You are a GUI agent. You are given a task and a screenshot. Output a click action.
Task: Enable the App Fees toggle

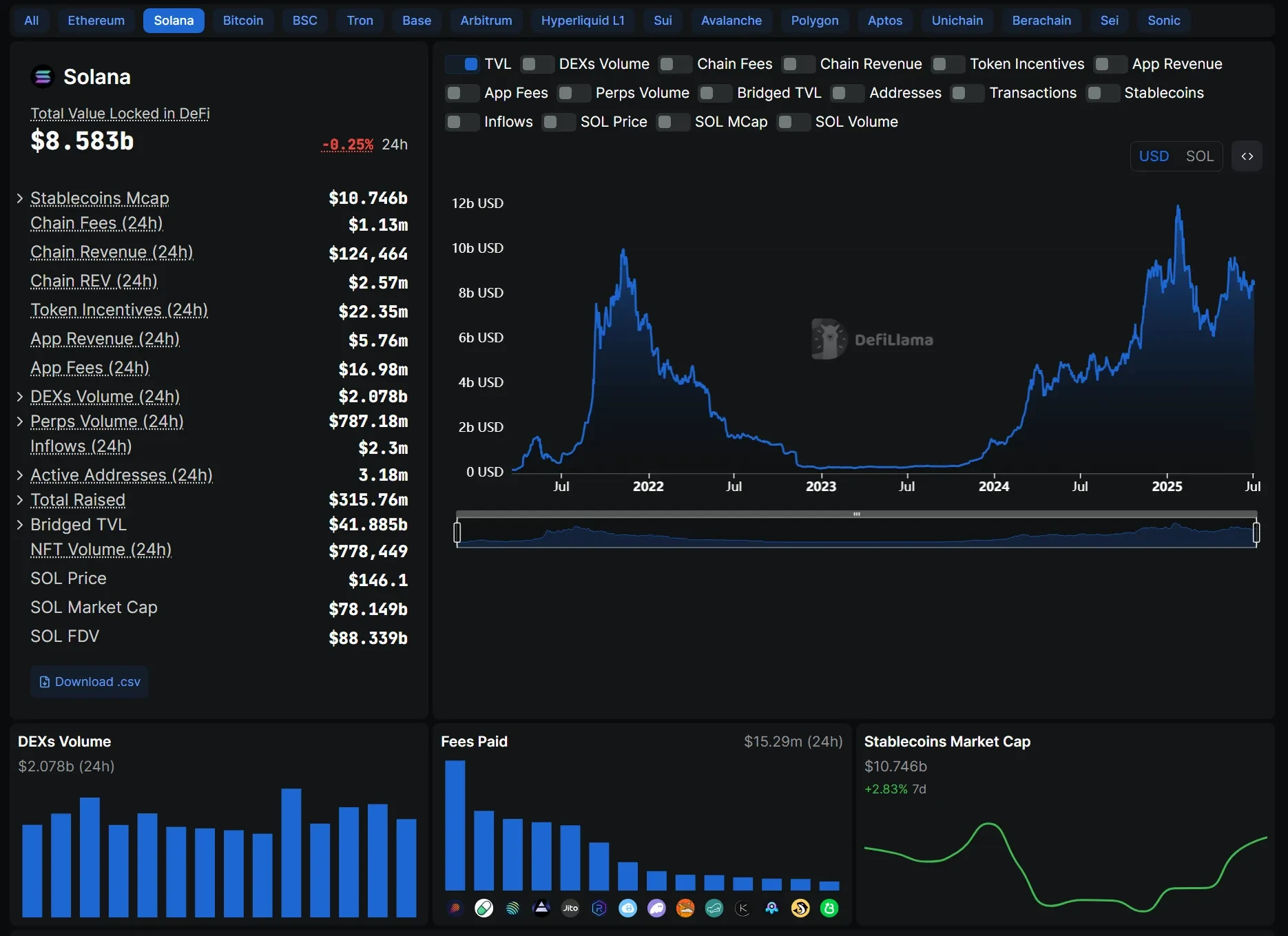coord(462,93)
